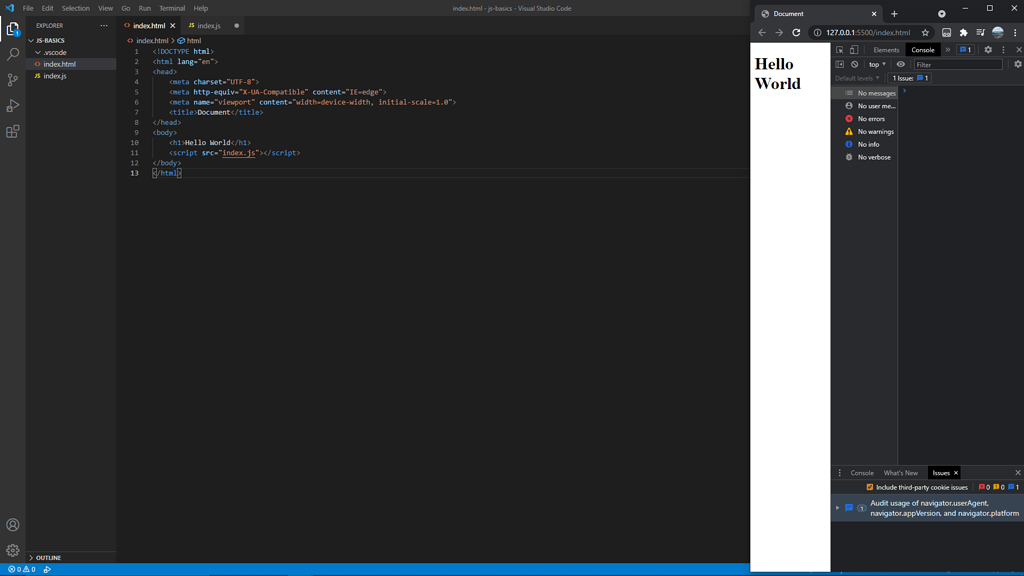
Task: Open the media controls icon in Chrome
Action: 980,33
